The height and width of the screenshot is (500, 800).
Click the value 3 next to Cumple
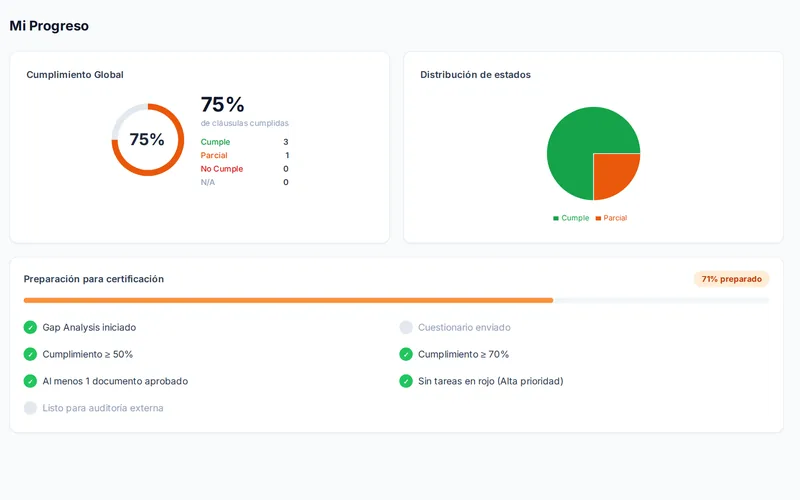click(286, 142)
